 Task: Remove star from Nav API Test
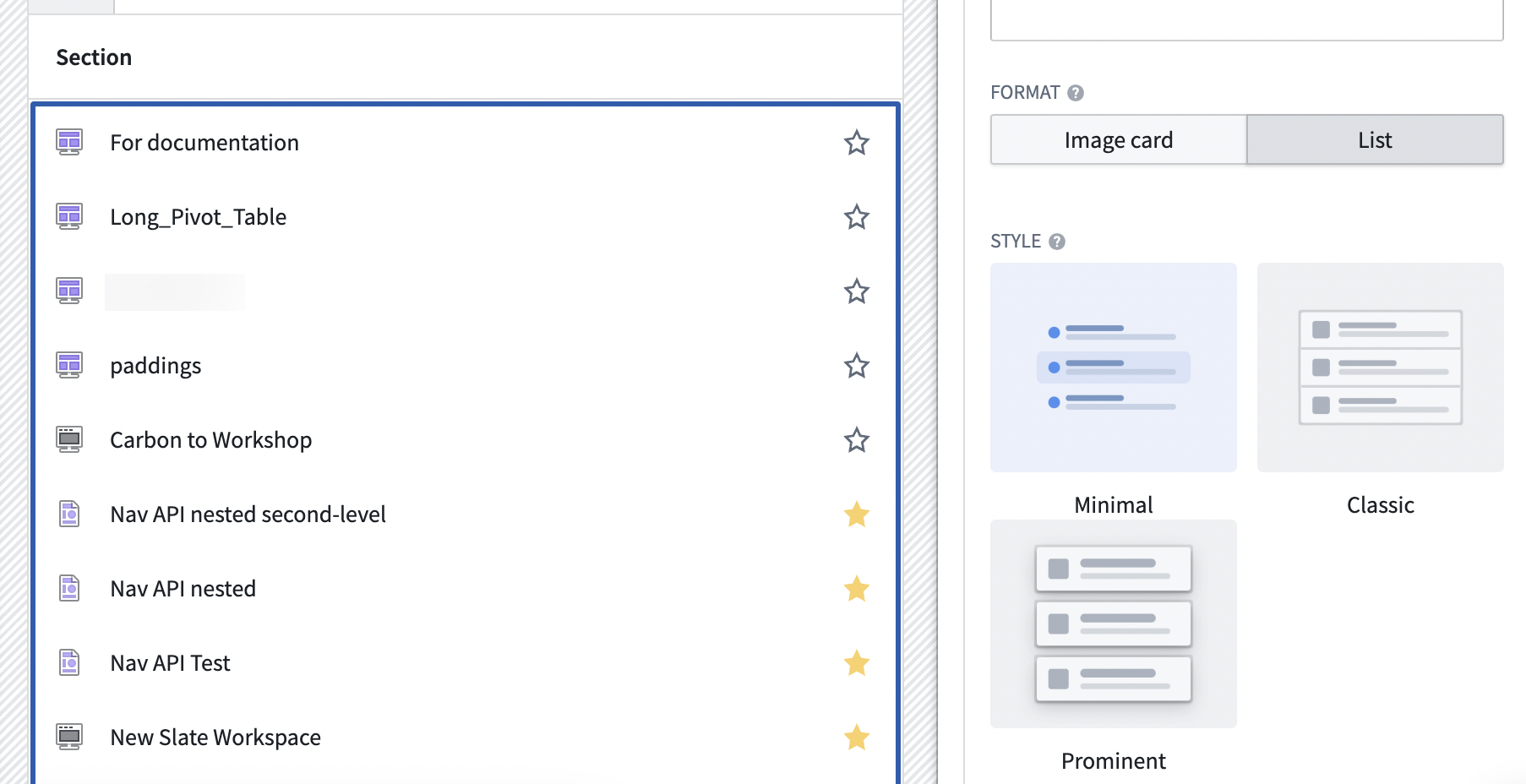pyautogui.click(x=856, y=663)
